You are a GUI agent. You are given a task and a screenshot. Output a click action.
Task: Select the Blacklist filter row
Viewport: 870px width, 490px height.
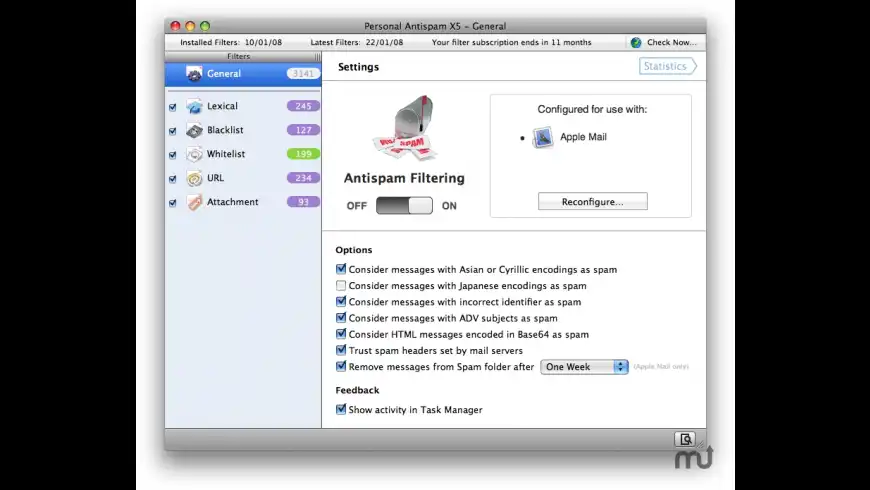(x=243, y=130)
